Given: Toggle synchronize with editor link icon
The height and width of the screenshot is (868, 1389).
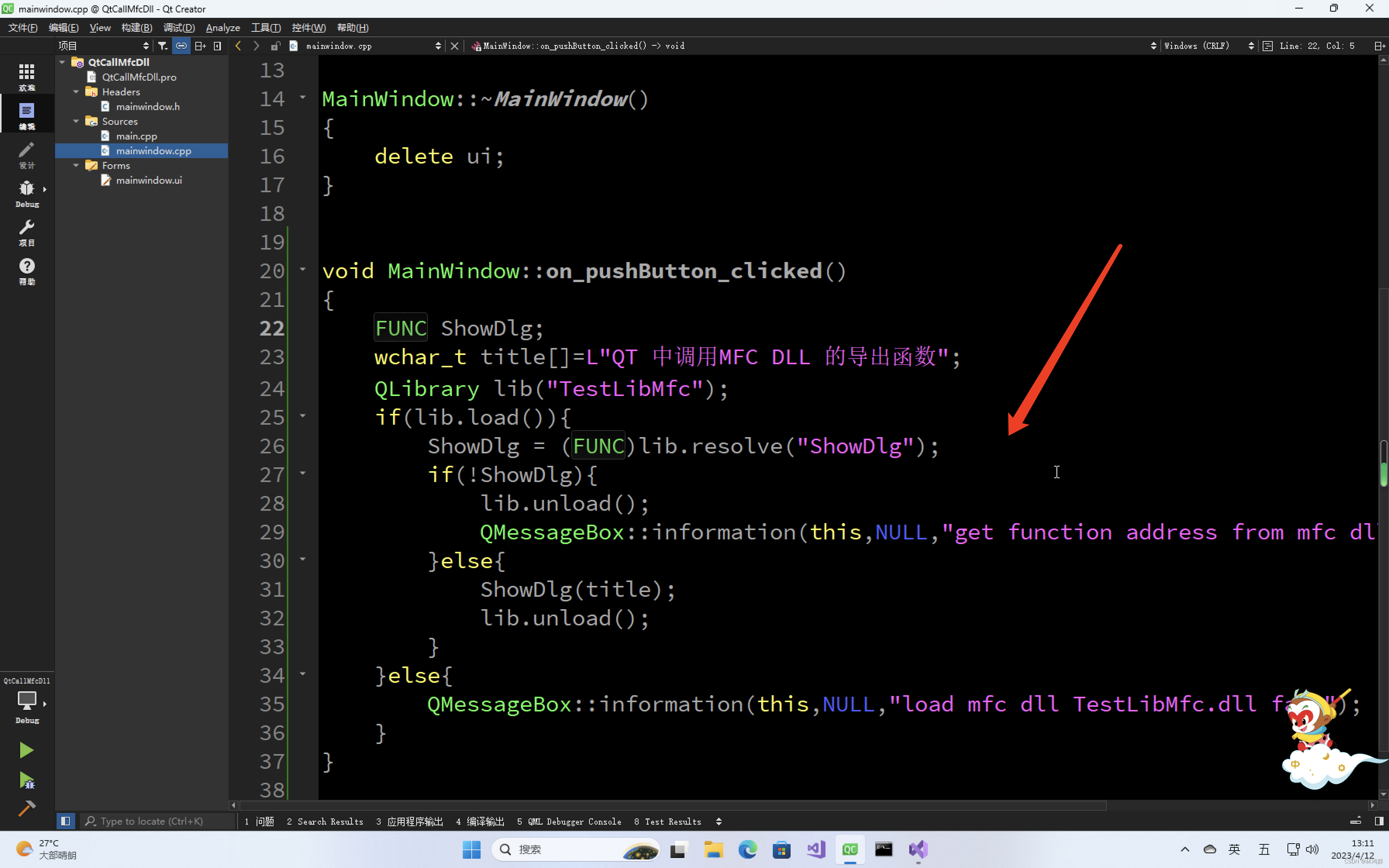Looking at the screenshot, I should tap(181, 46).
